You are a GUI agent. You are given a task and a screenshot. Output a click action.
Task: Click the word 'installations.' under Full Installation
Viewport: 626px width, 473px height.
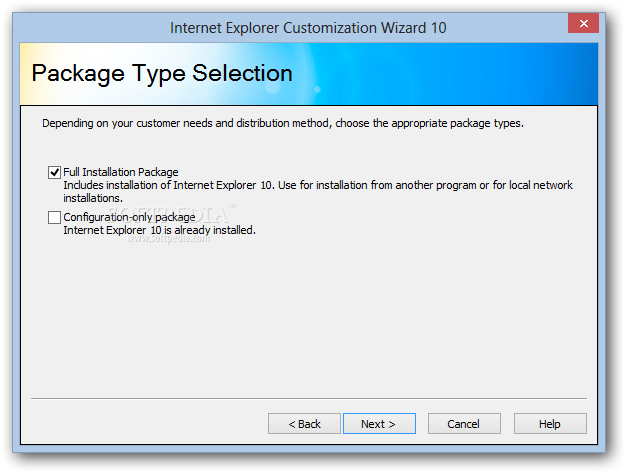93,198
